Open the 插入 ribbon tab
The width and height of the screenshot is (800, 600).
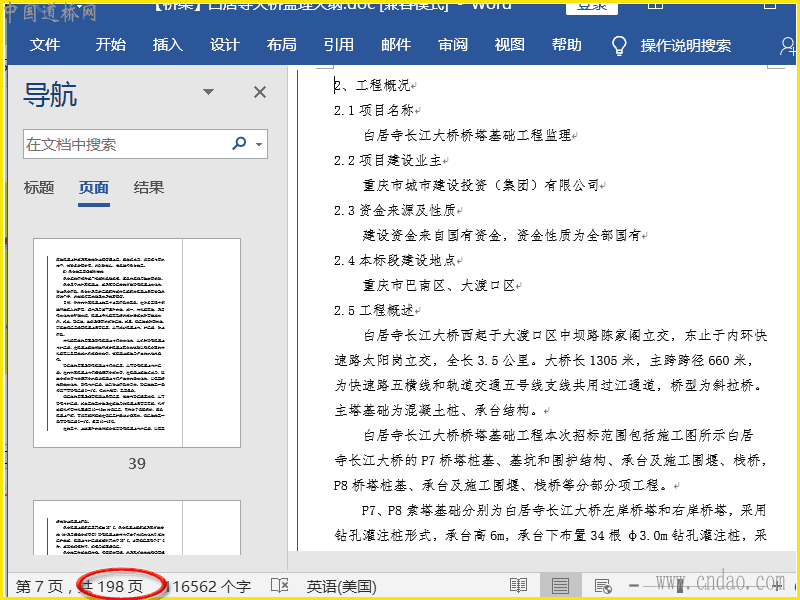pos(167,45)
